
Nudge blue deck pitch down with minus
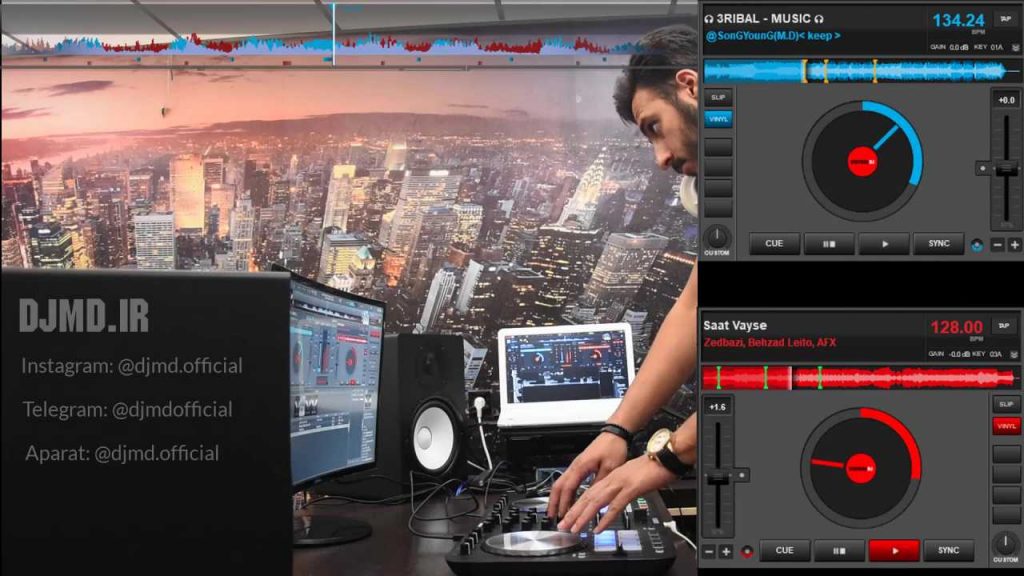coord(997,245)
